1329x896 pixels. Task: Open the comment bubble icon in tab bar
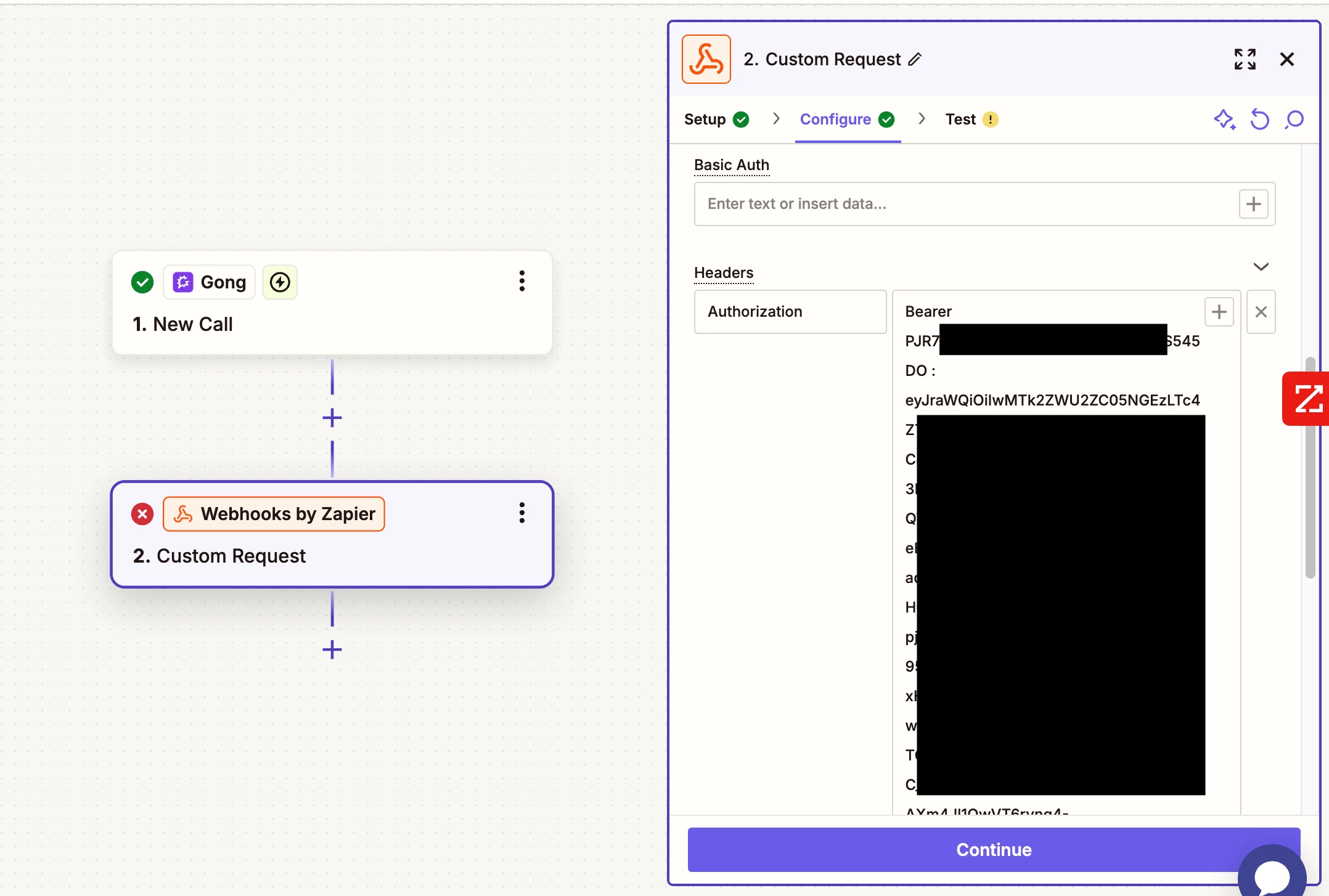(x=1294, y=119)
